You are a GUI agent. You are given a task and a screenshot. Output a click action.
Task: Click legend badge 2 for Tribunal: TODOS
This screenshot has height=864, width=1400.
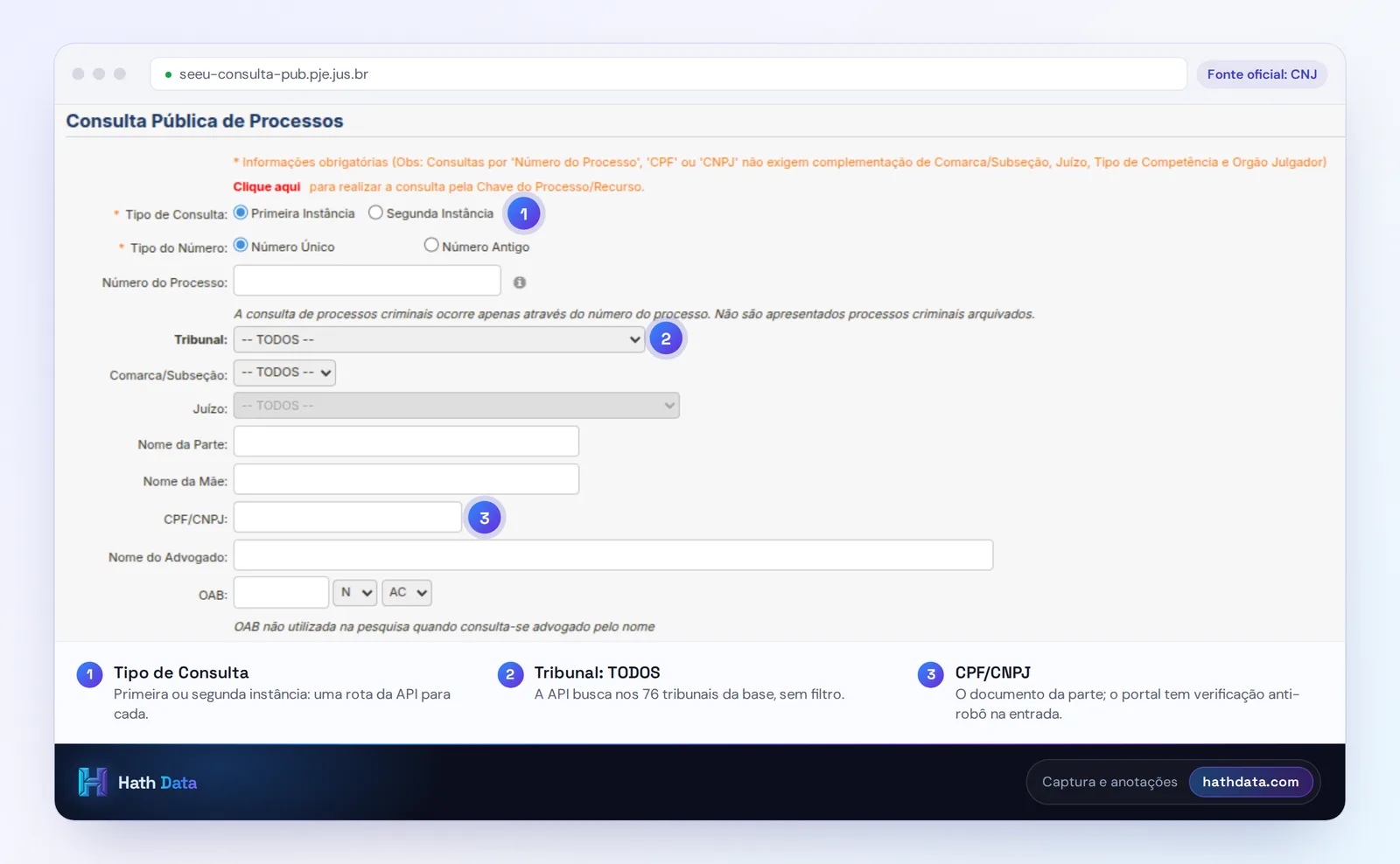[510, 674]
